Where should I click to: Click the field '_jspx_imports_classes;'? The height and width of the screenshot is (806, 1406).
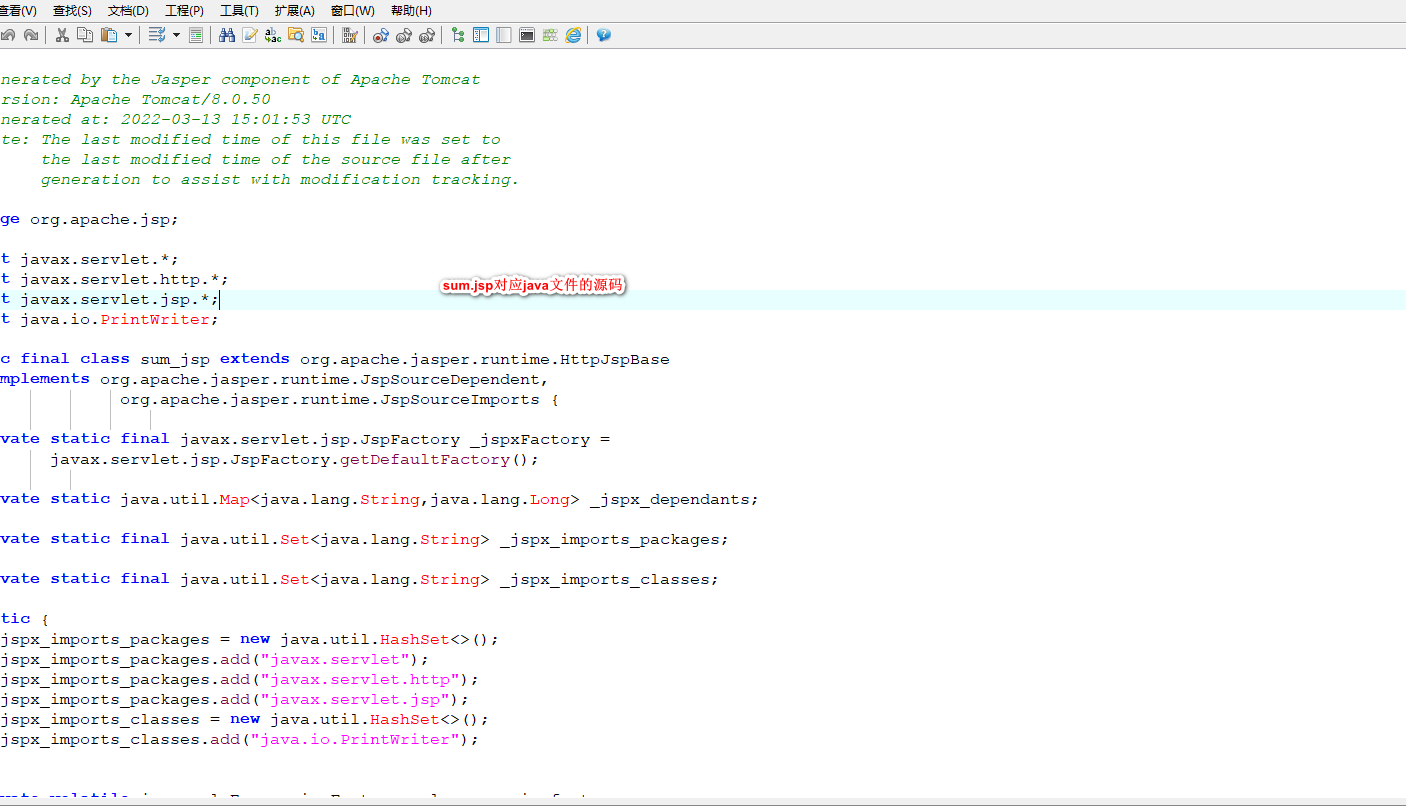[610, 580]
